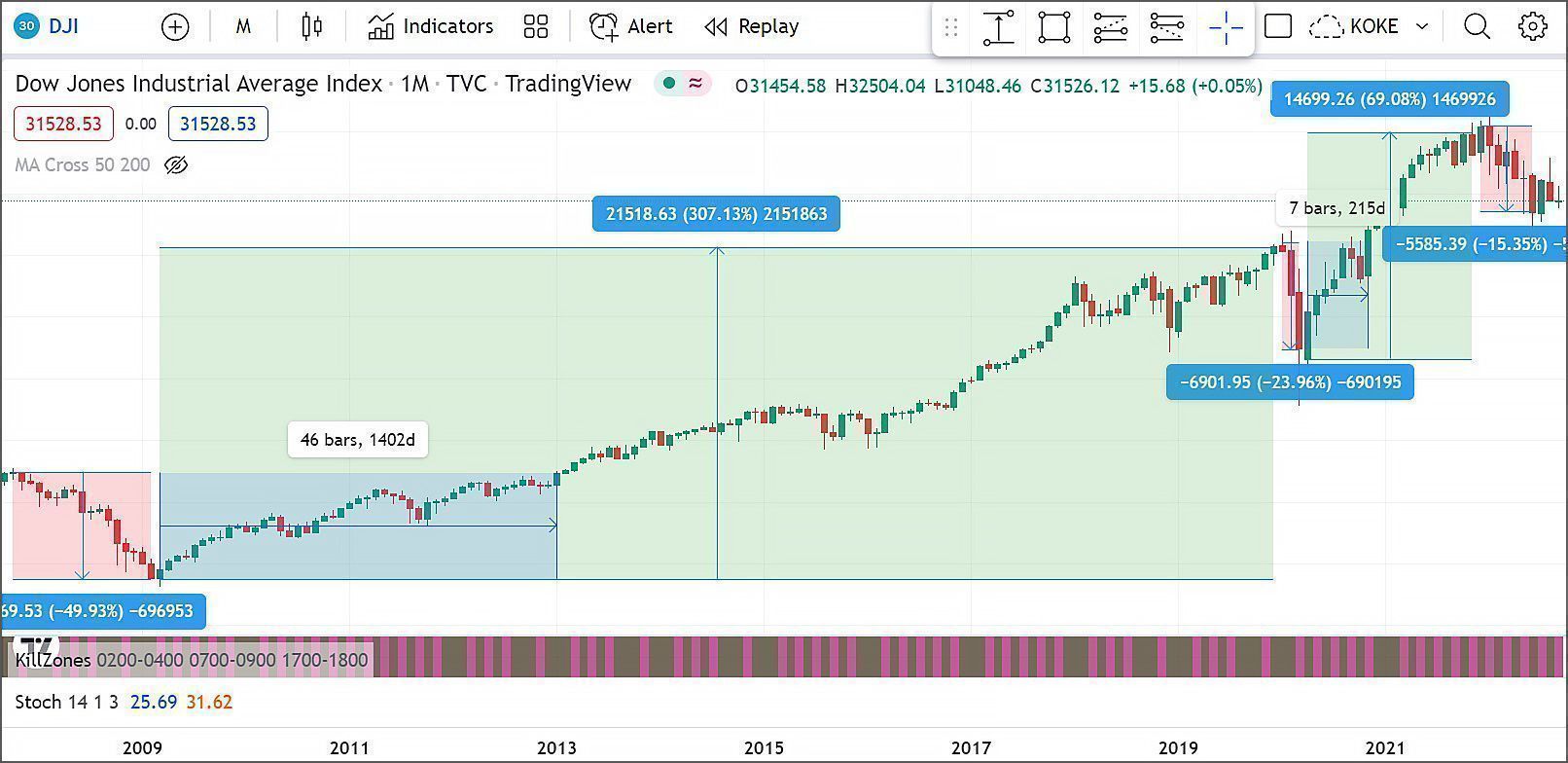Click the 2009 time axis label
The image size is (1568, 763).
(142, 748)
